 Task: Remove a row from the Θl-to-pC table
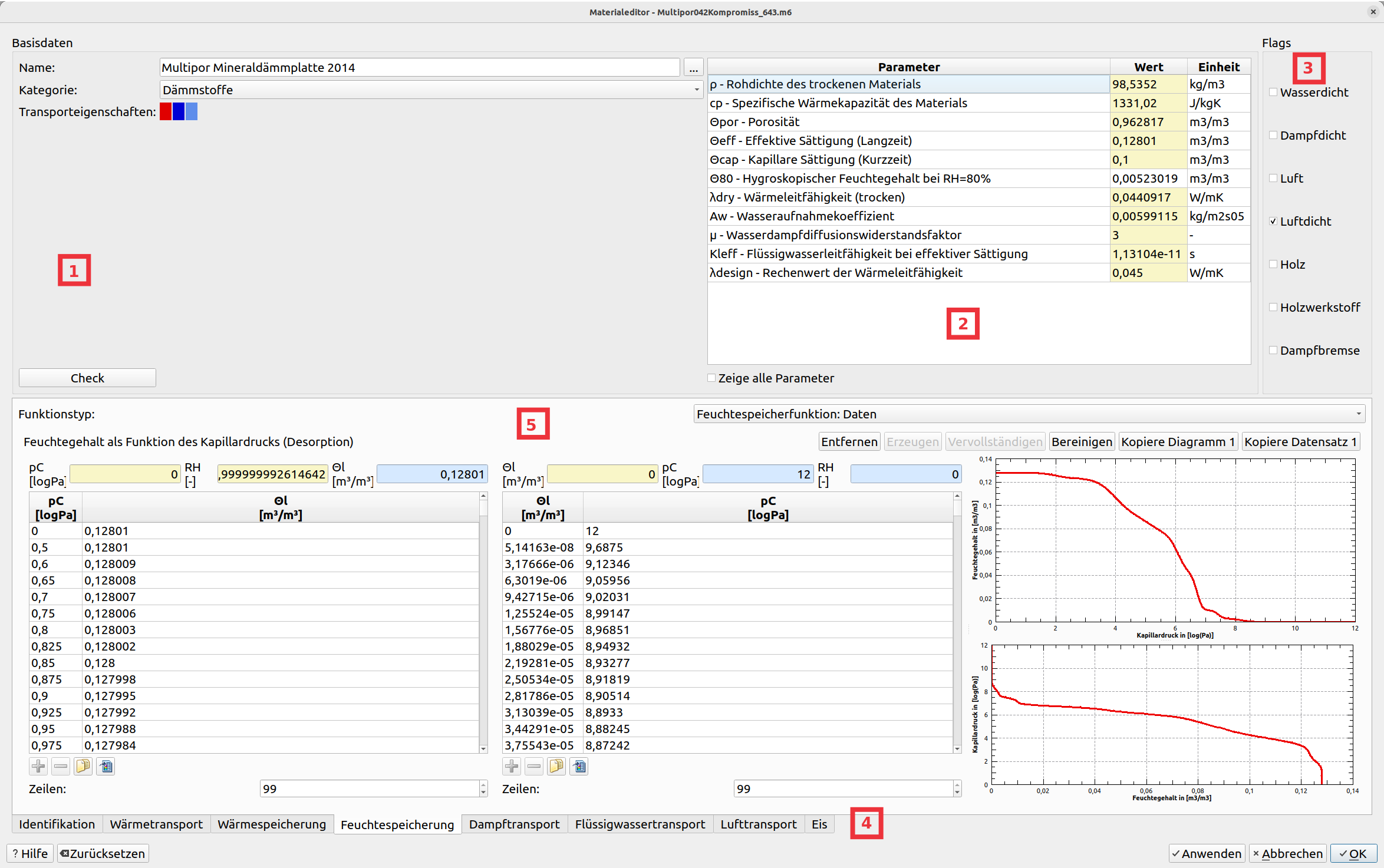tap(534, 766)
